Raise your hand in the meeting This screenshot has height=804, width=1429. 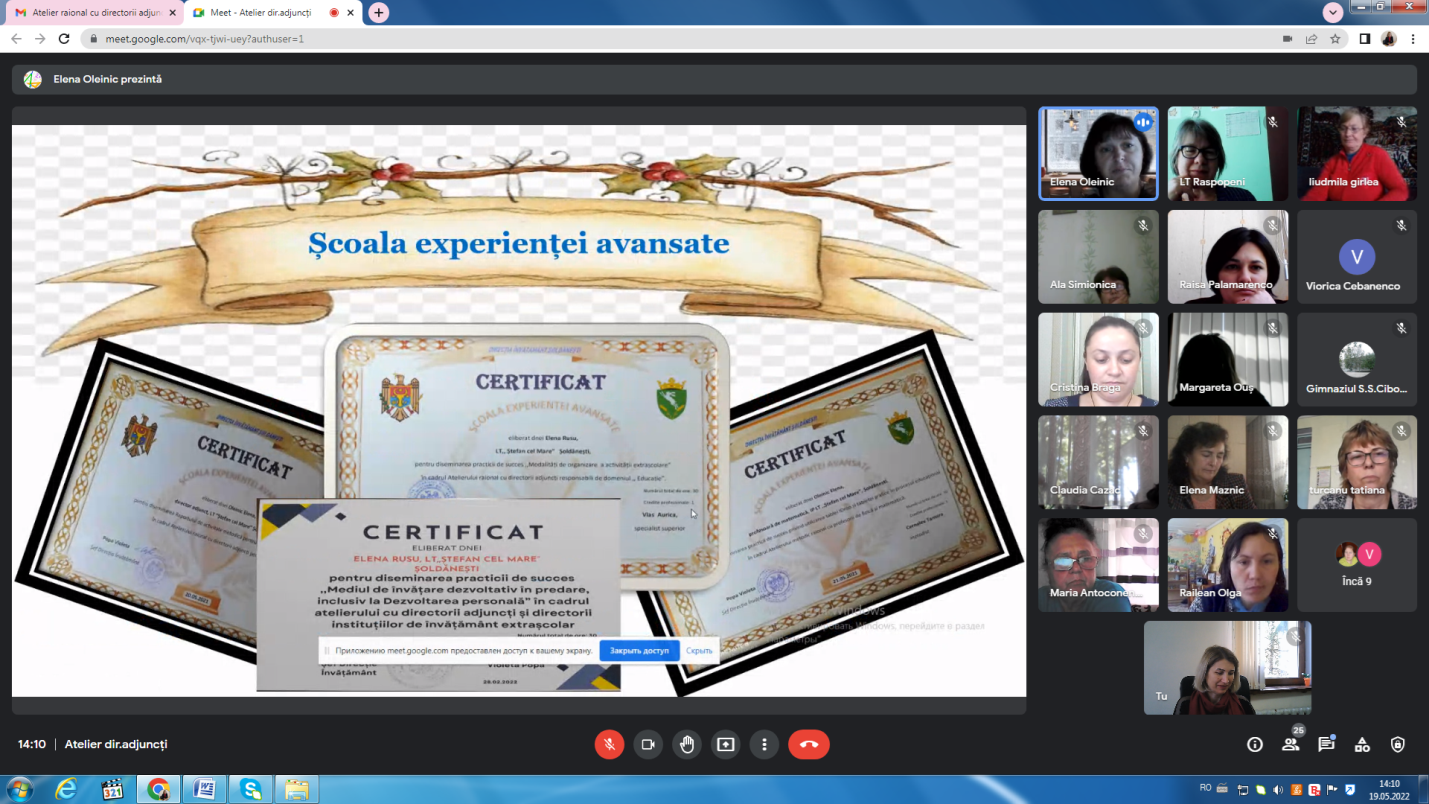tap(687, 744)
